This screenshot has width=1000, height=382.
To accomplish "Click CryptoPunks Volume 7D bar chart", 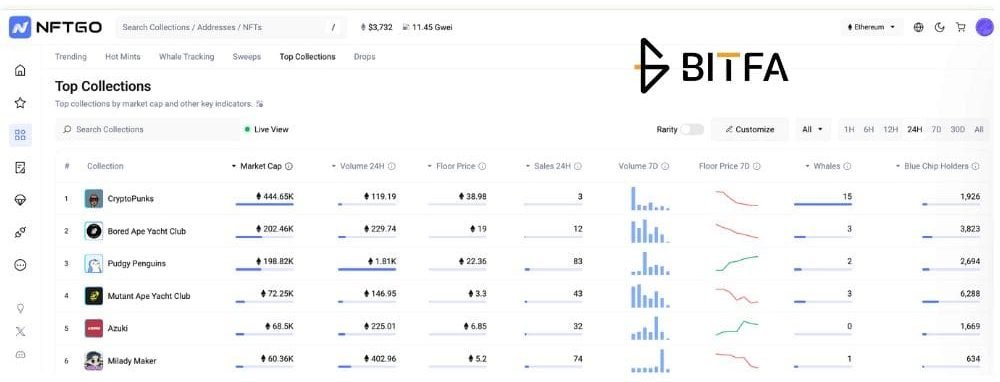I will pos(651,198).
